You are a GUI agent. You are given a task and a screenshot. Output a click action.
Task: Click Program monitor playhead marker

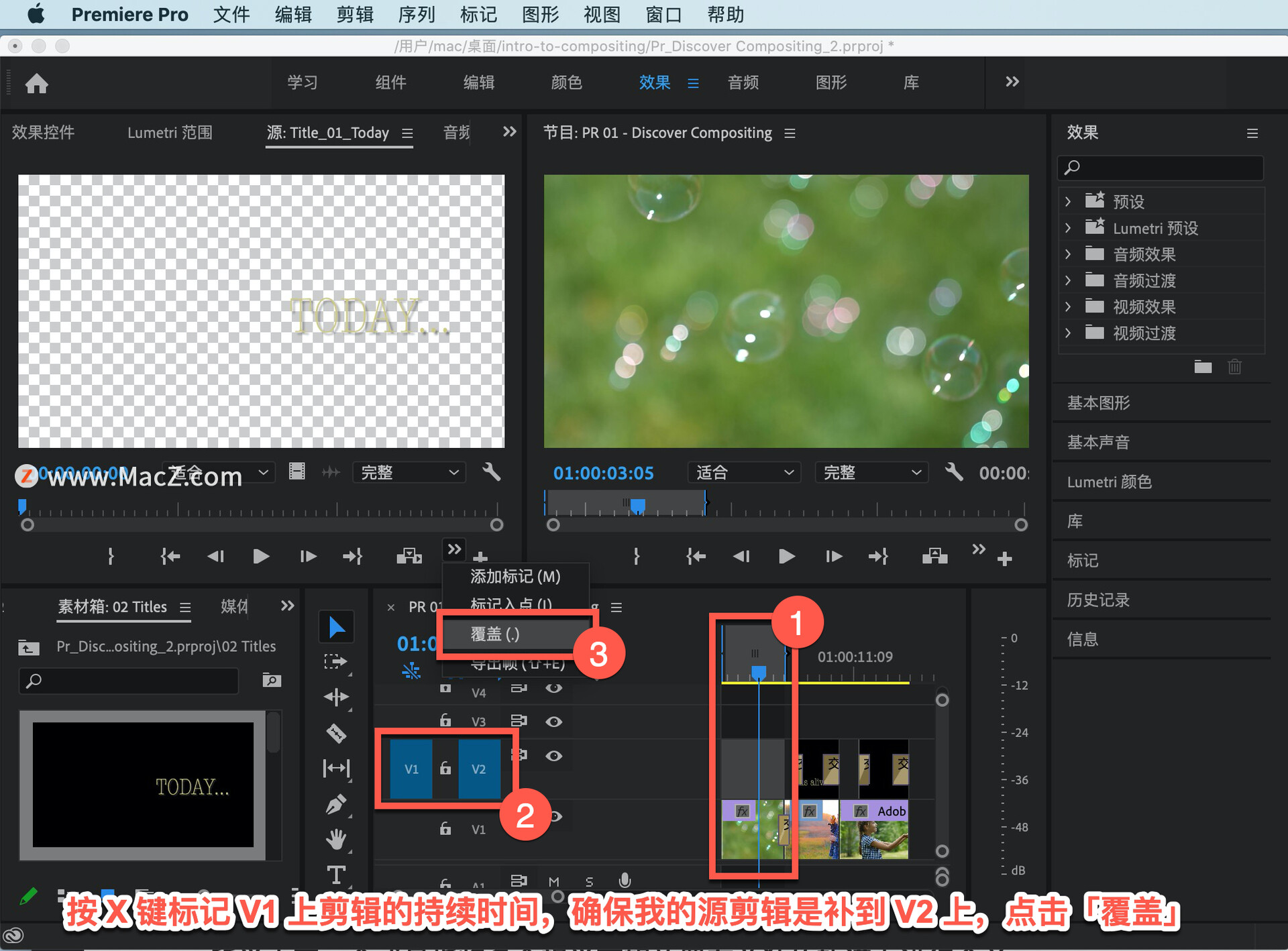pos(638,505)
